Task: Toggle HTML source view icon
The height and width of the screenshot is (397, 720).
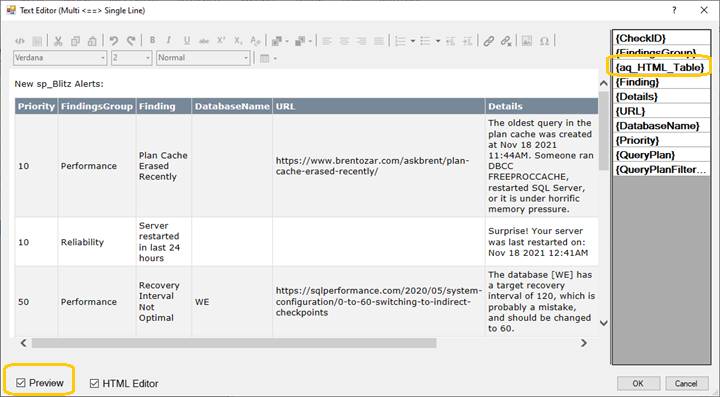Action: (x=20, y=41)
